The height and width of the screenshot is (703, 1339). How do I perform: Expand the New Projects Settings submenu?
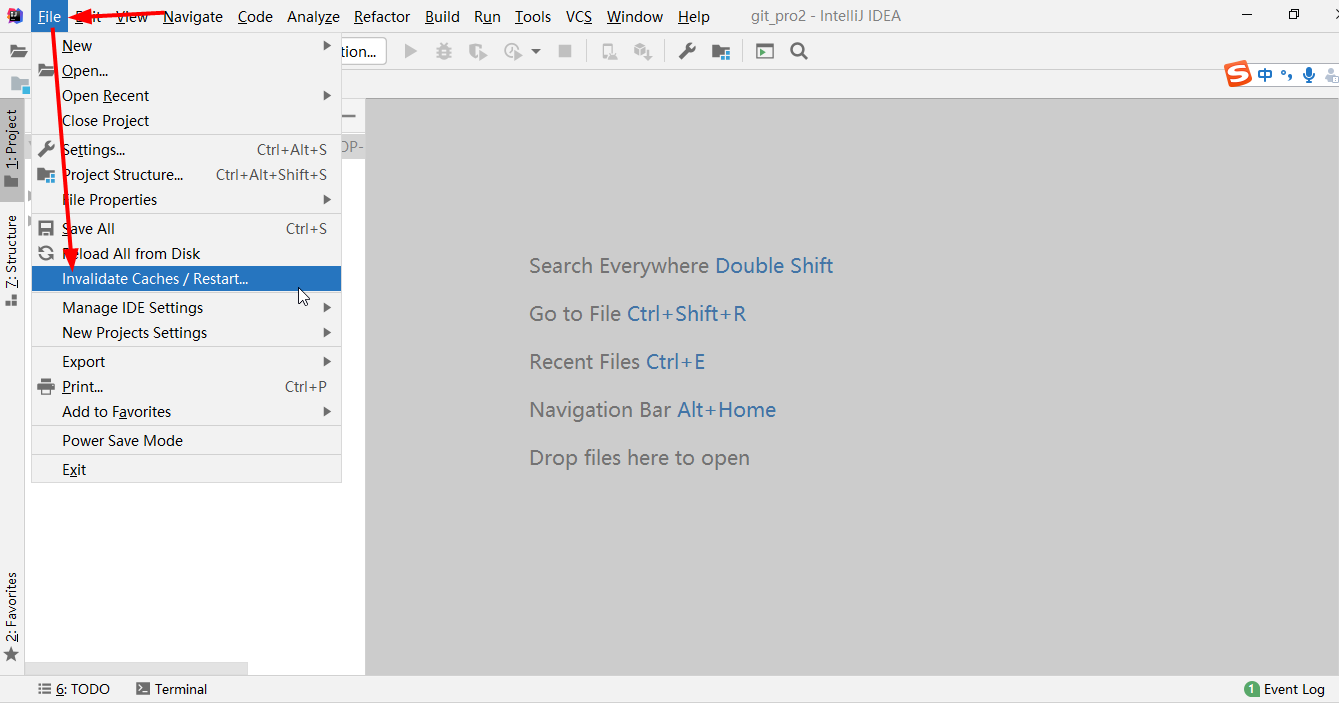click(186, 333)
